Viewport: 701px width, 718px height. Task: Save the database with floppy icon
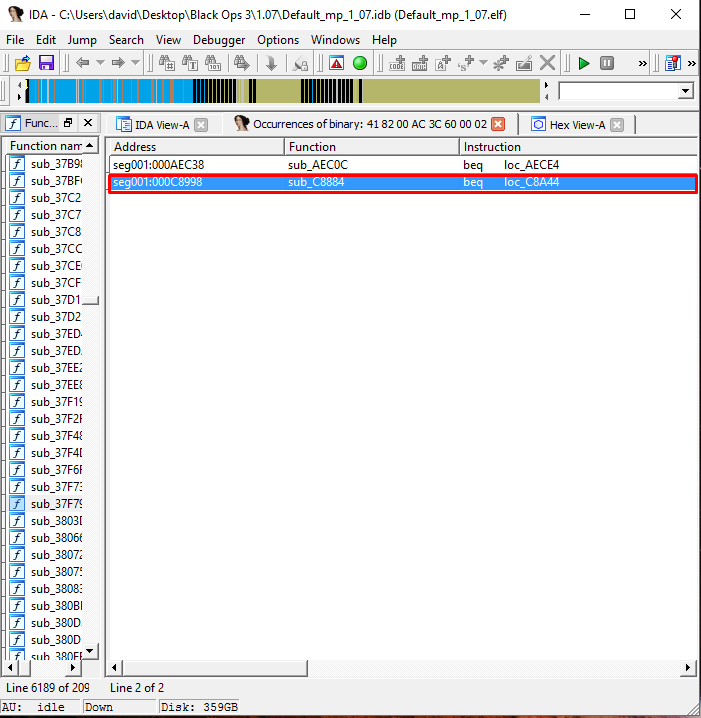pos(46,63)
